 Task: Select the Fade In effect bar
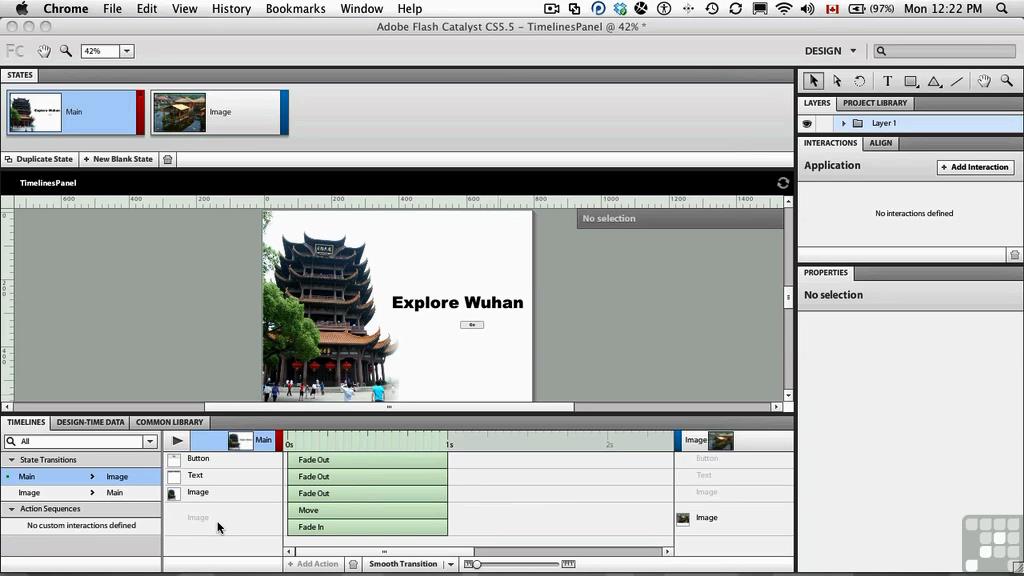(368, 527)
